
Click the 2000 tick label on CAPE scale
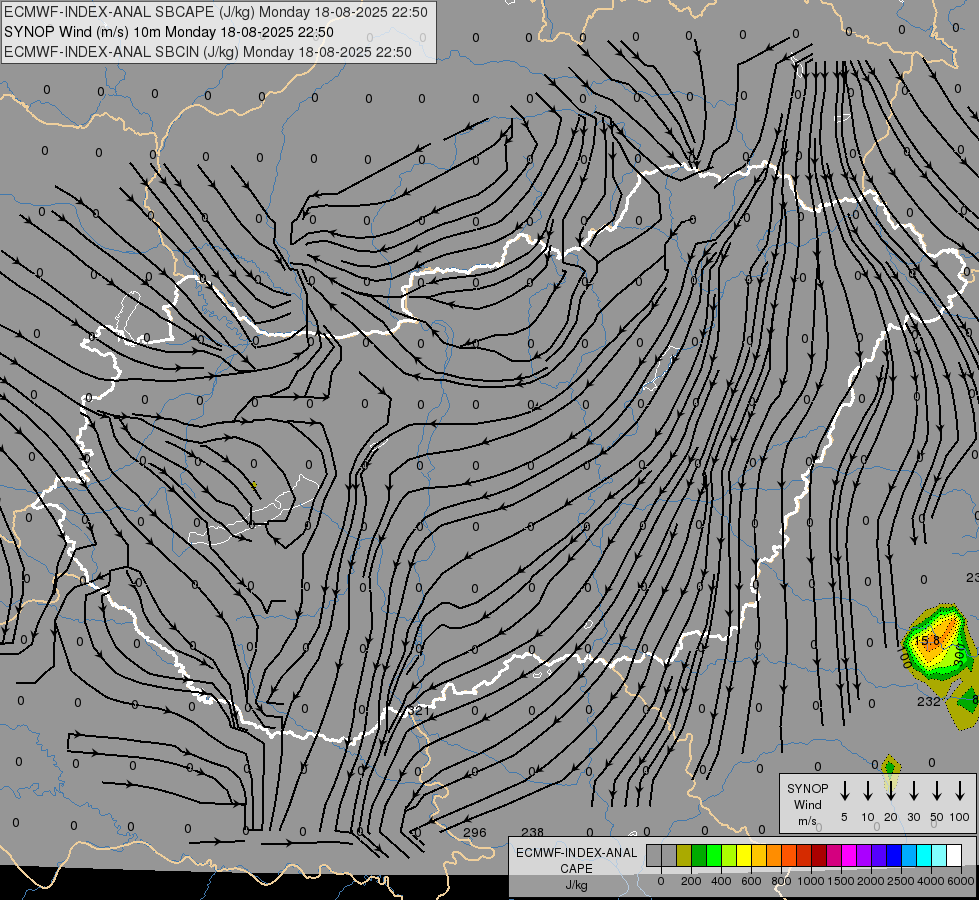point(871,881)
